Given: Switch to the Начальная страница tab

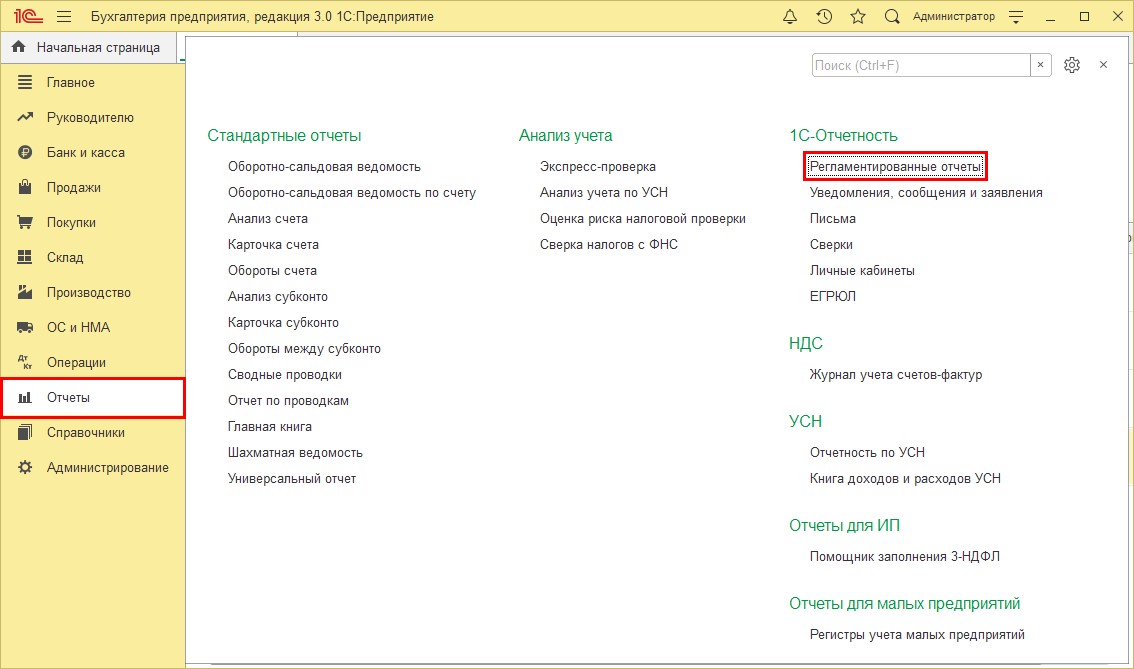Looking at the screenshot, I should 89,48.
